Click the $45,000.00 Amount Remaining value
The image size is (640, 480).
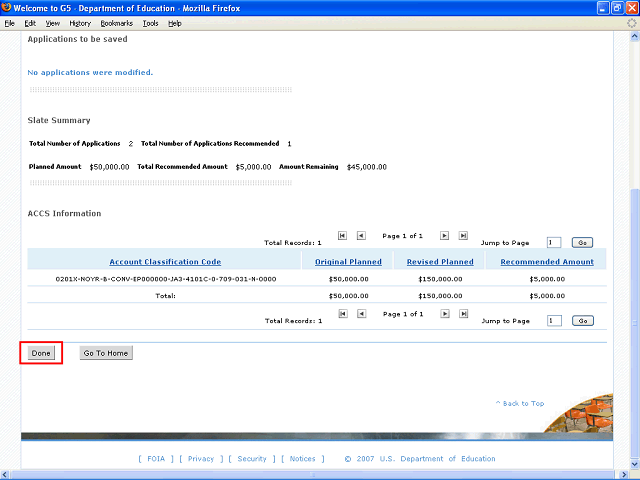[367, 167]
